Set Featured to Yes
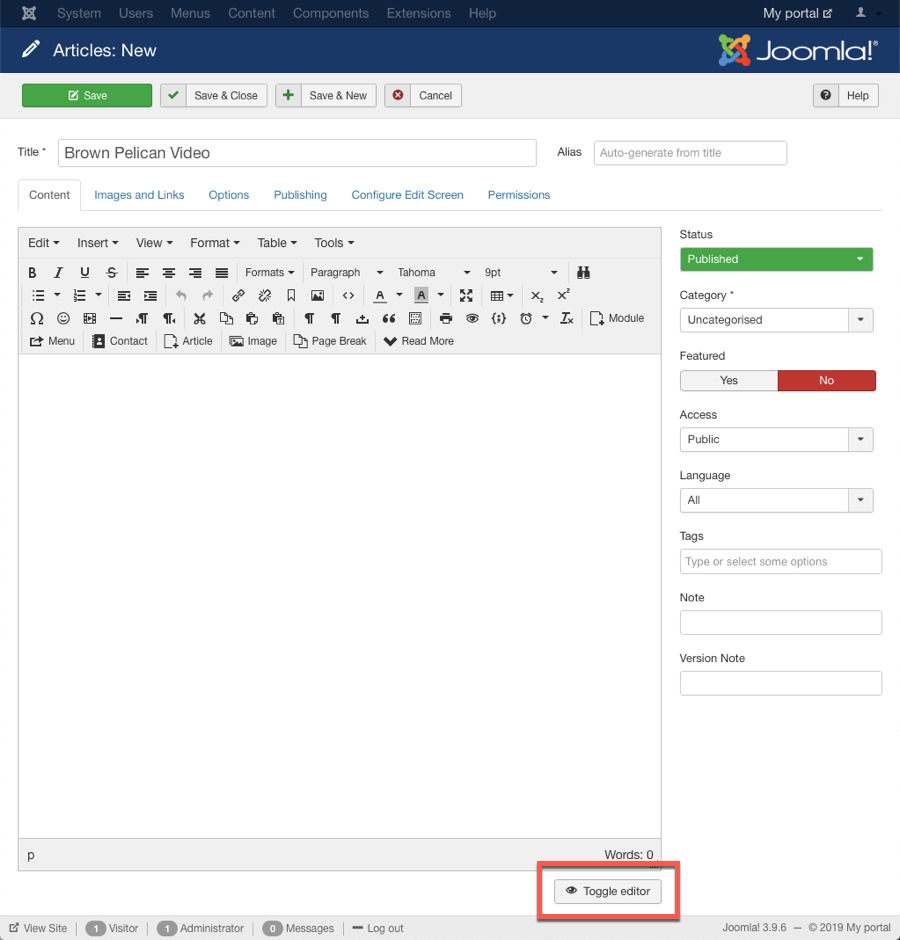 (x=729, y=380)
